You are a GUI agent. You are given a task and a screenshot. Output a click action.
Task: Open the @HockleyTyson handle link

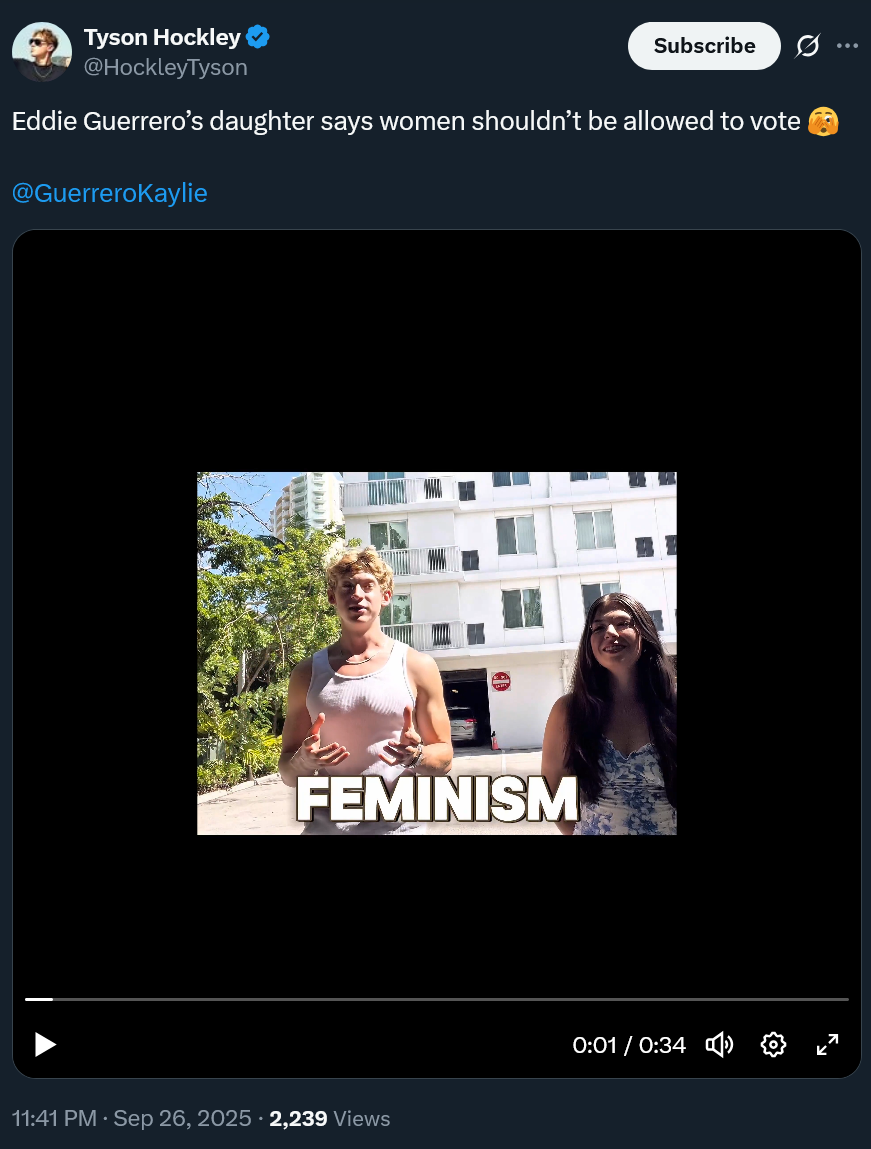[x=166, y=67]
